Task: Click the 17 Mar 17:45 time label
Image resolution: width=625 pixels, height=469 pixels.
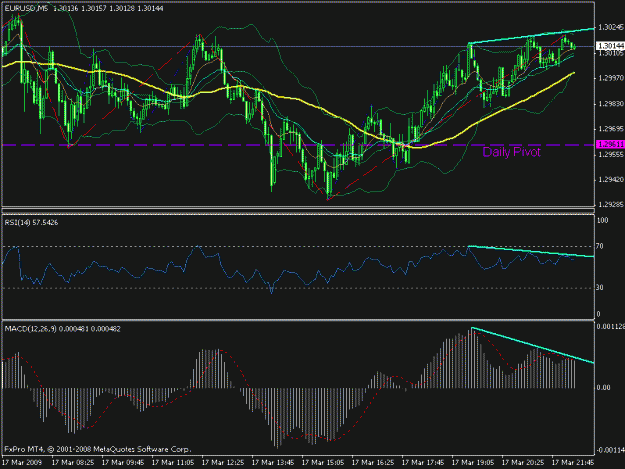Action: pos(423,463)
